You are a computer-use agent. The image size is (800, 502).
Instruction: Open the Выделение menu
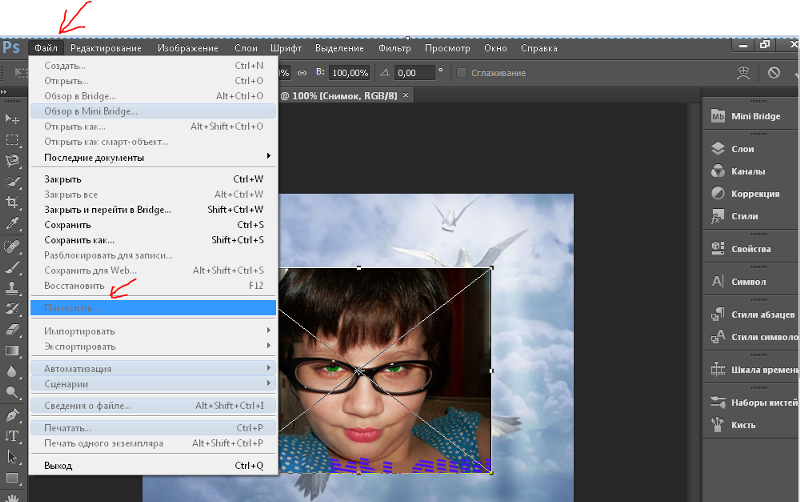point(339,48)
